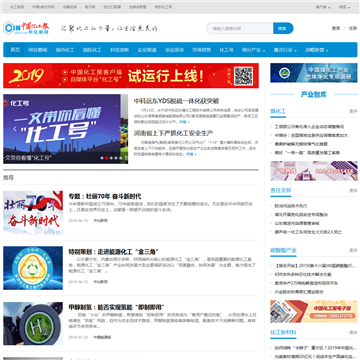The image size is (360, 360).
Task: Open headline 中科远东YDS脱硫一体化获突破
Action: pos(176,101)
